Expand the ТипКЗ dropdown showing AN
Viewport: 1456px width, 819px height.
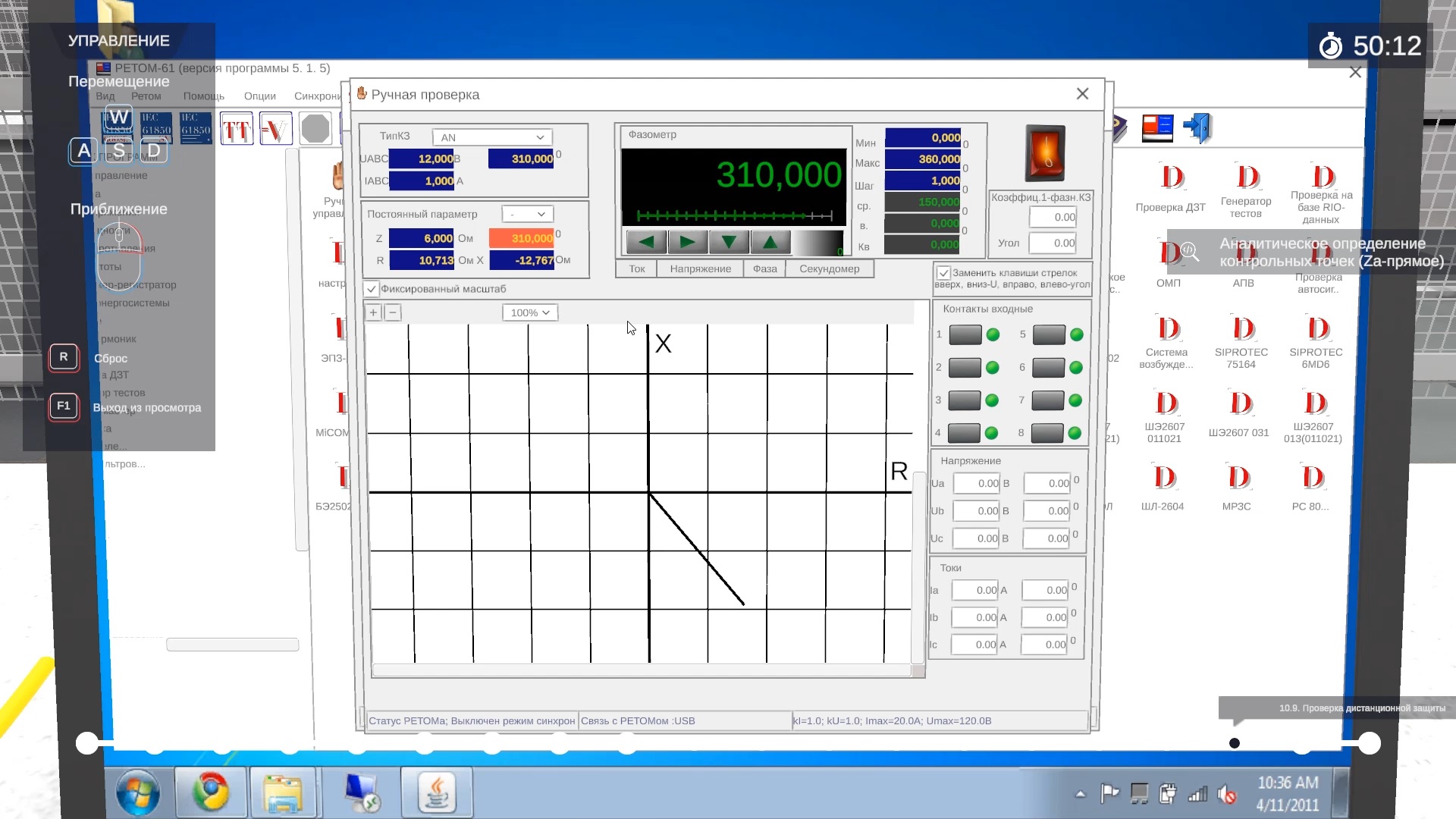492,137
